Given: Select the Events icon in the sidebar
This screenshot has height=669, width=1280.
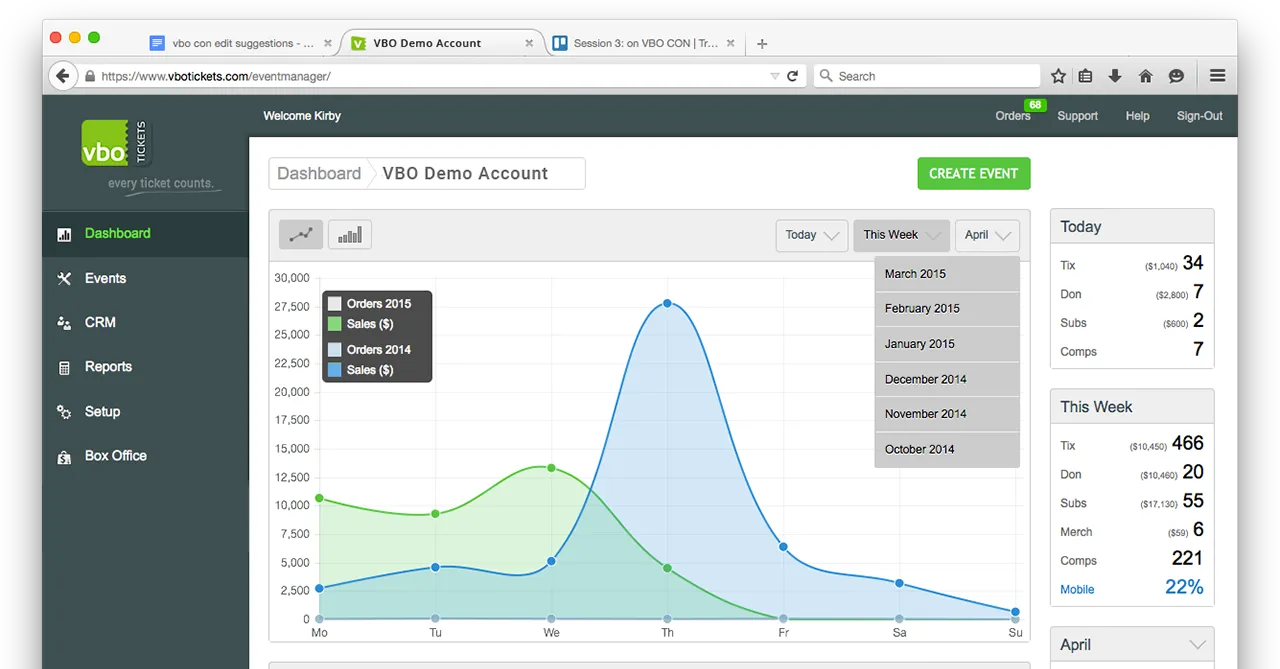Looking at the screenshot, I should 65,278.
